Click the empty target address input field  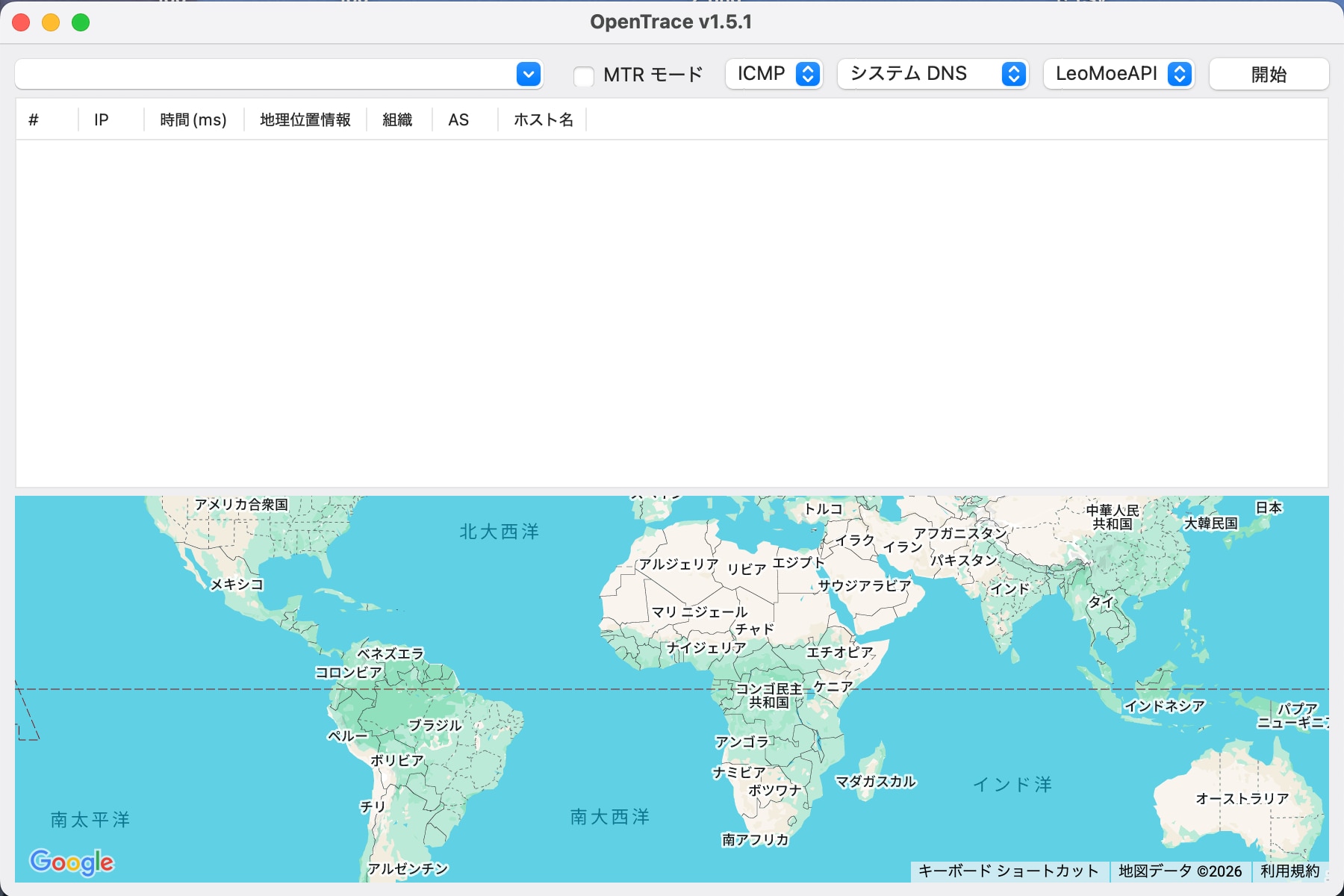click(261, 75)
